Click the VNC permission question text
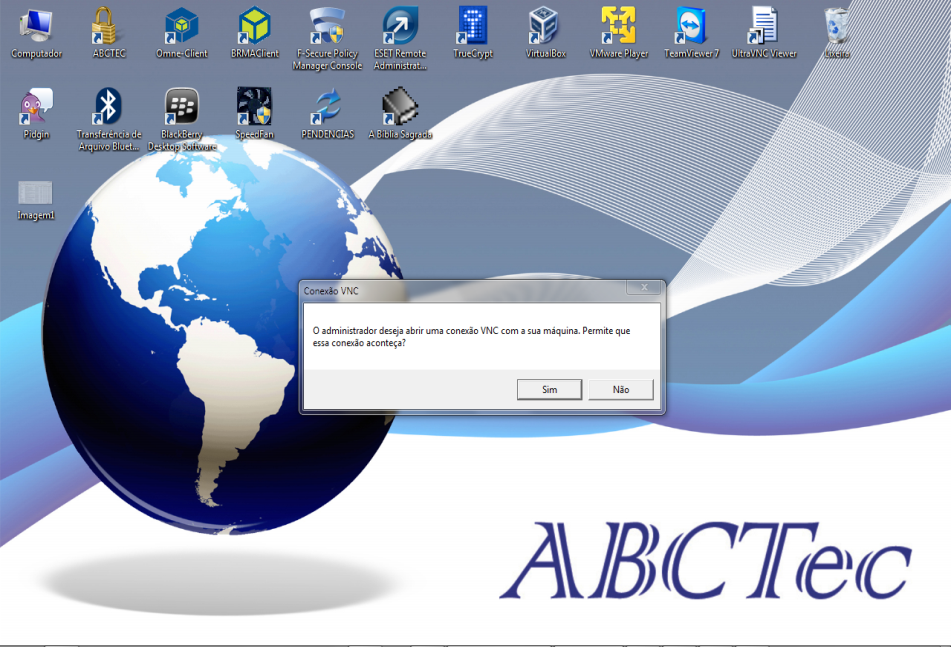951x647 pixels. 471,337
